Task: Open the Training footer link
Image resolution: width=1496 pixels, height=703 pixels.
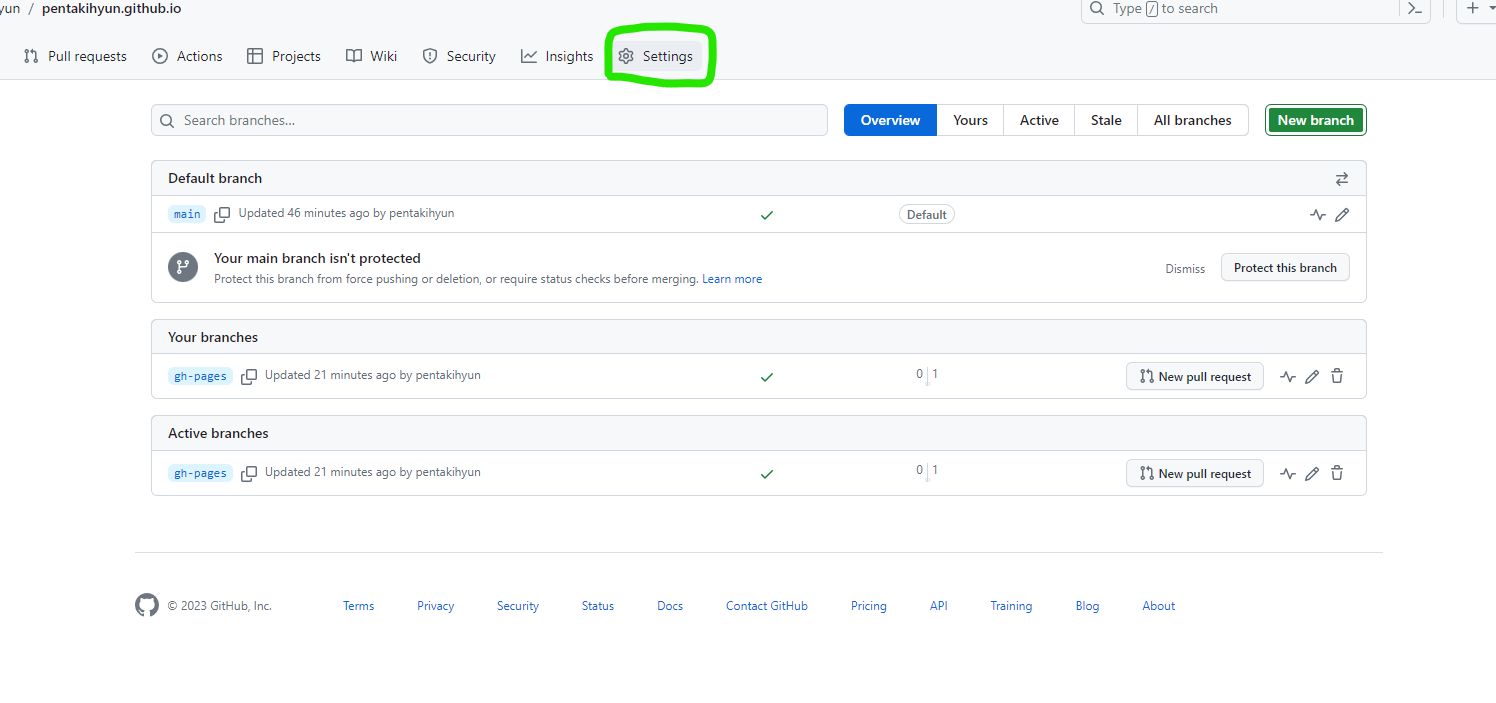Action: tap(1011, 606)
